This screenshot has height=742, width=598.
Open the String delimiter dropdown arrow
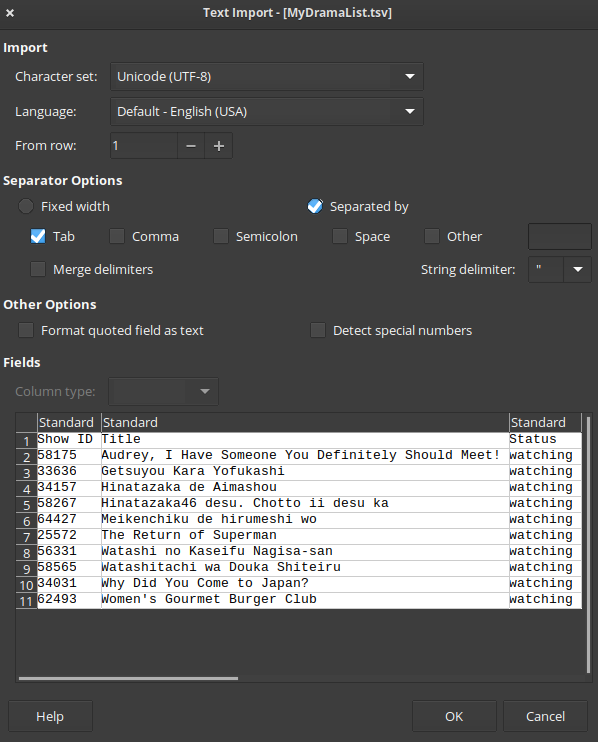coord(578,270)
